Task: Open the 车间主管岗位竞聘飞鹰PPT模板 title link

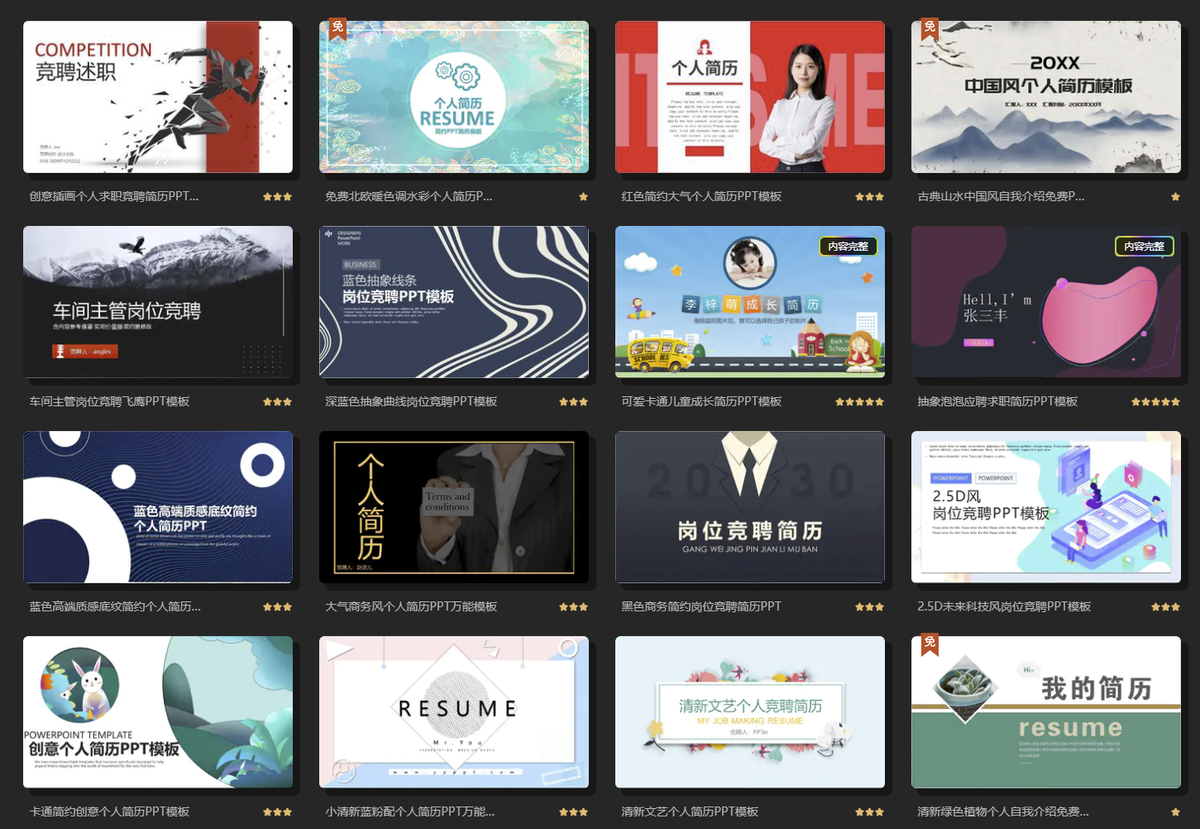Action: coord(110,402)
